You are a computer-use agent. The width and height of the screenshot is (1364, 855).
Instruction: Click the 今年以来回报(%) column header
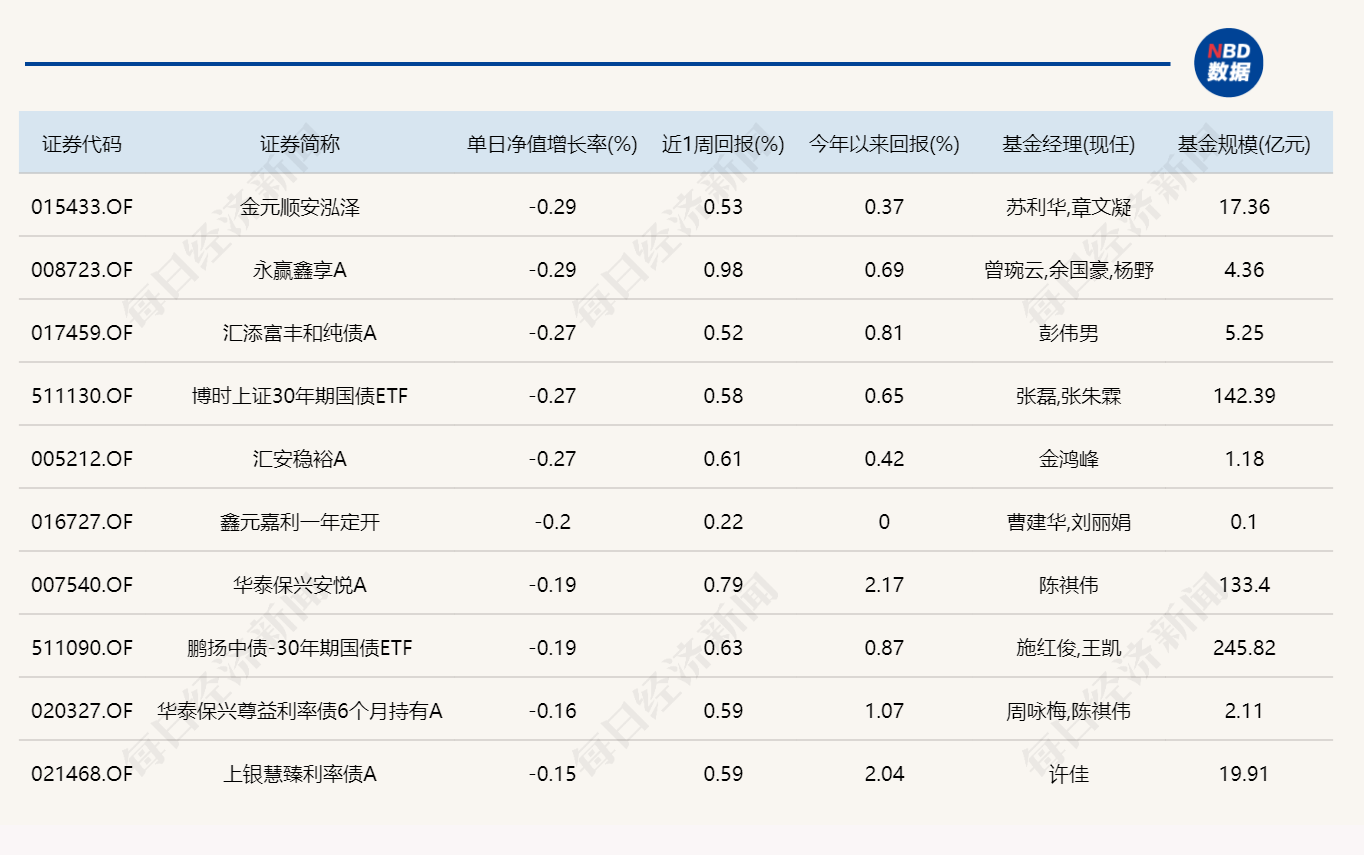(882, 143)
